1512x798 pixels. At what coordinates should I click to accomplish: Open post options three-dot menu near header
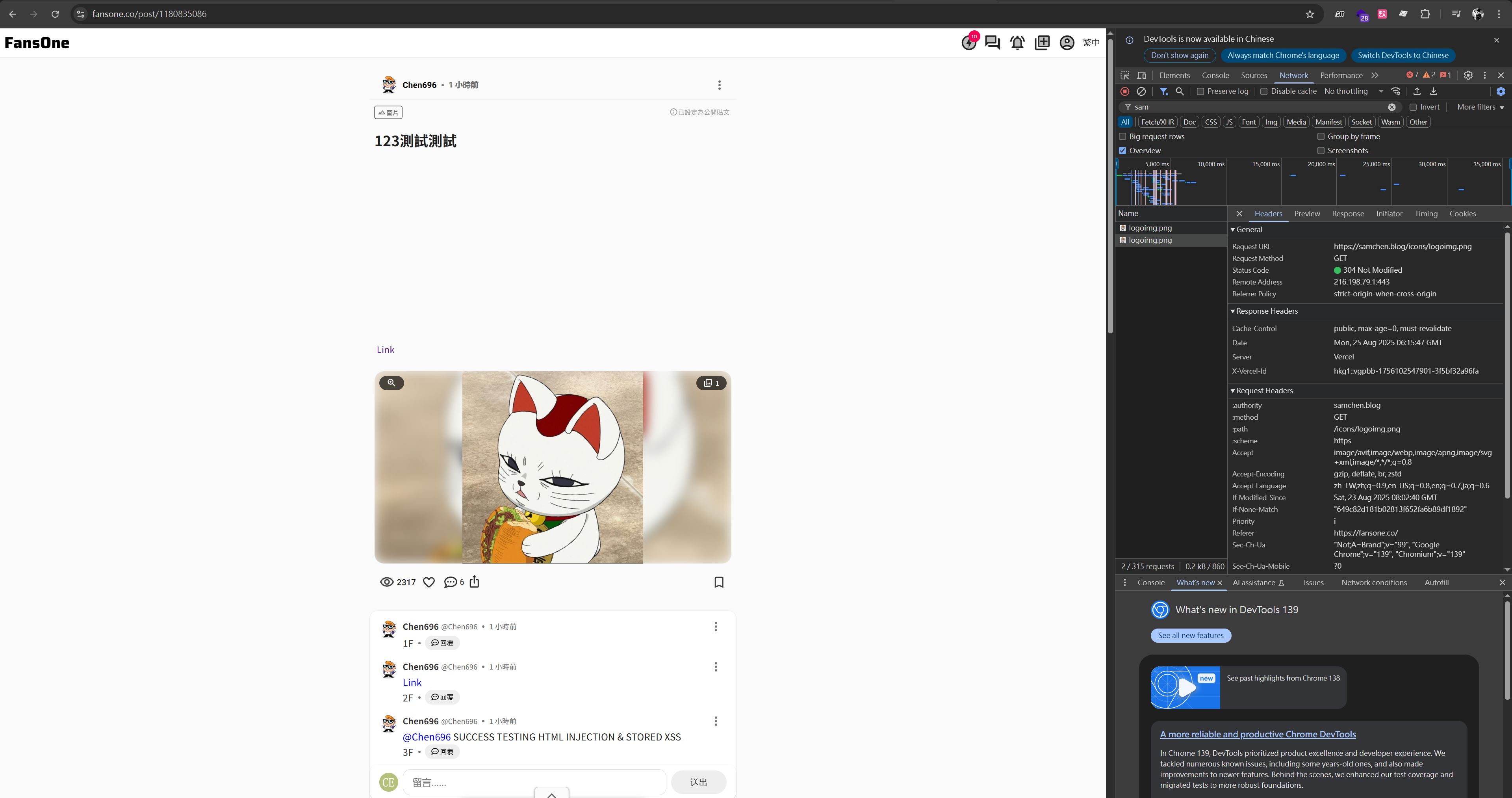tap(719, 85)
